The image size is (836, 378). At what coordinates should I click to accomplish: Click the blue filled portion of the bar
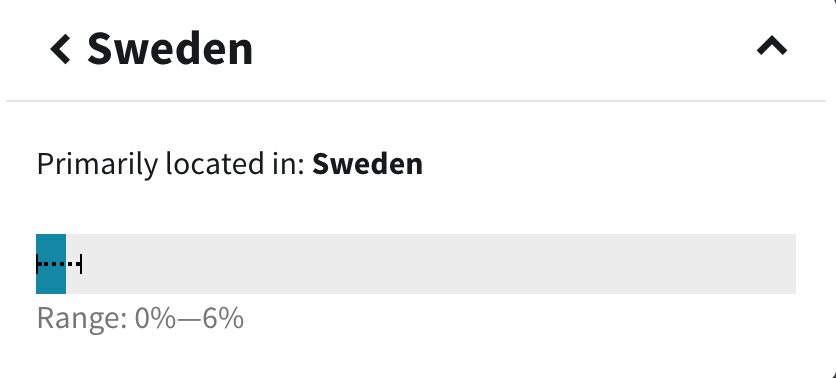[x=51, y=264]
